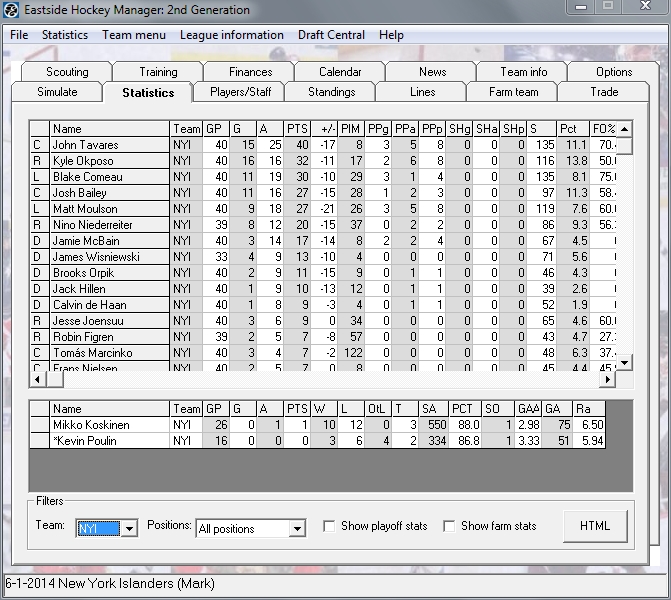The height and width of the screenshot is (600, 671).
Task: Select the Trade tab
Action: pyautogui.click(x=604, y=92)
